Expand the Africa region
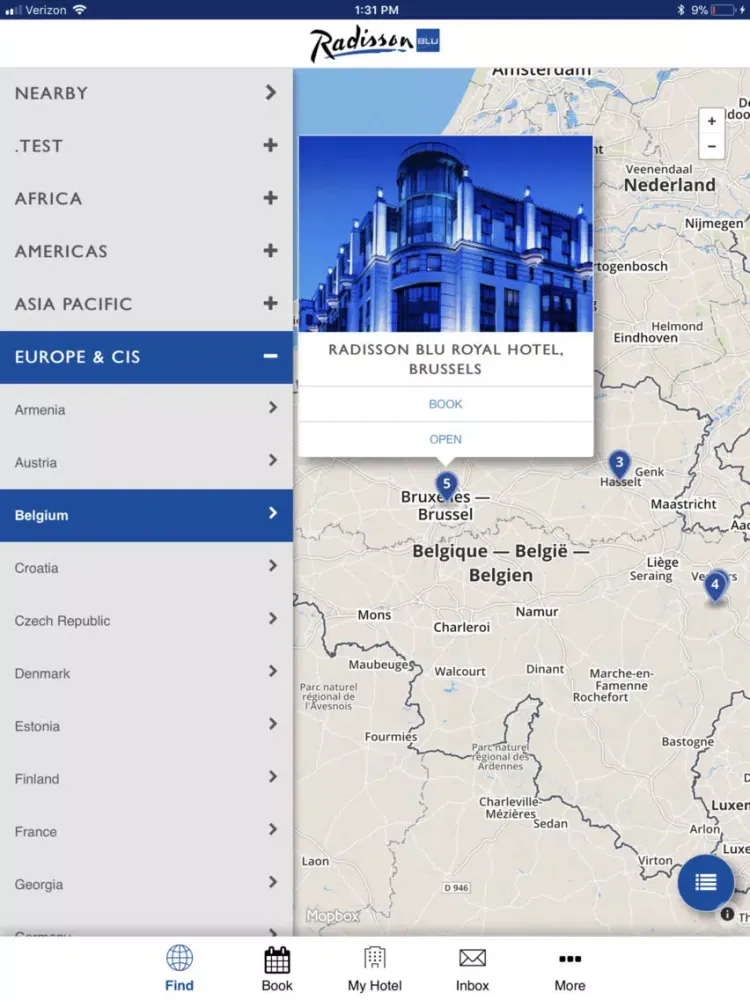The image size is (750, 1000). coord(146,198)
